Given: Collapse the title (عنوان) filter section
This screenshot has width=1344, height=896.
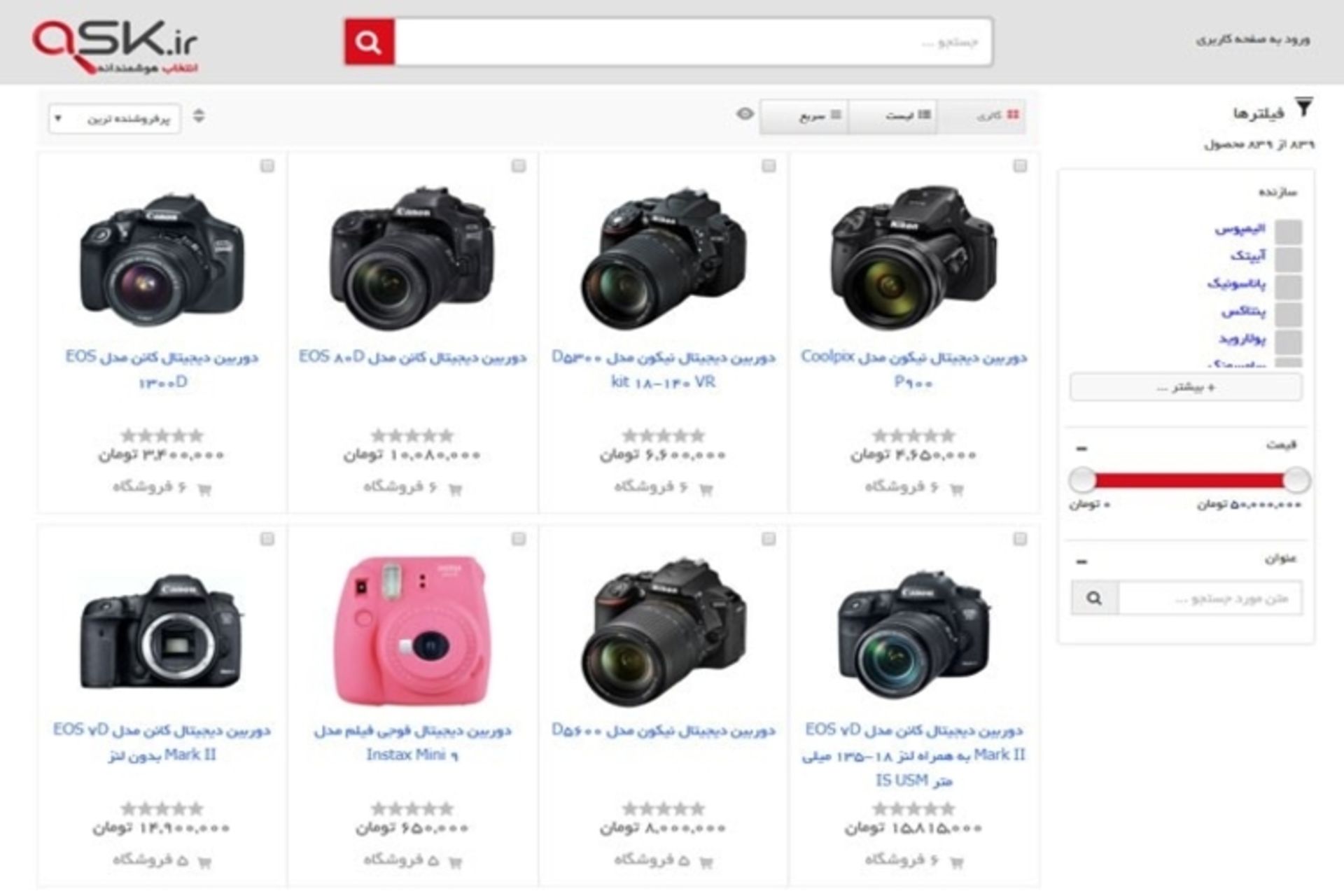Looking at the screenshot, I should click(x=1081, y=561).
